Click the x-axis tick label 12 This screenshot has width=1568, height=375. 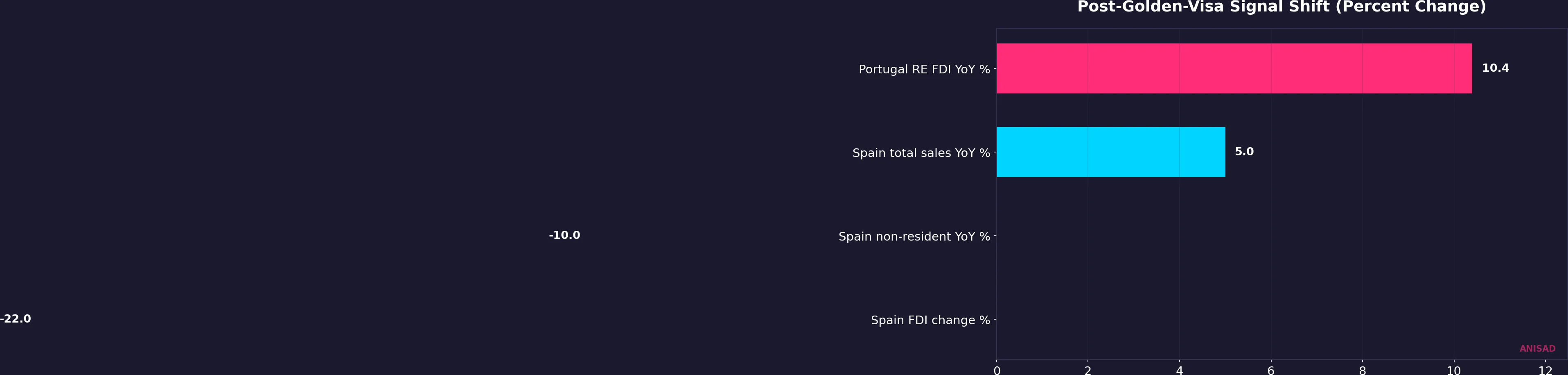(1545, 370)
